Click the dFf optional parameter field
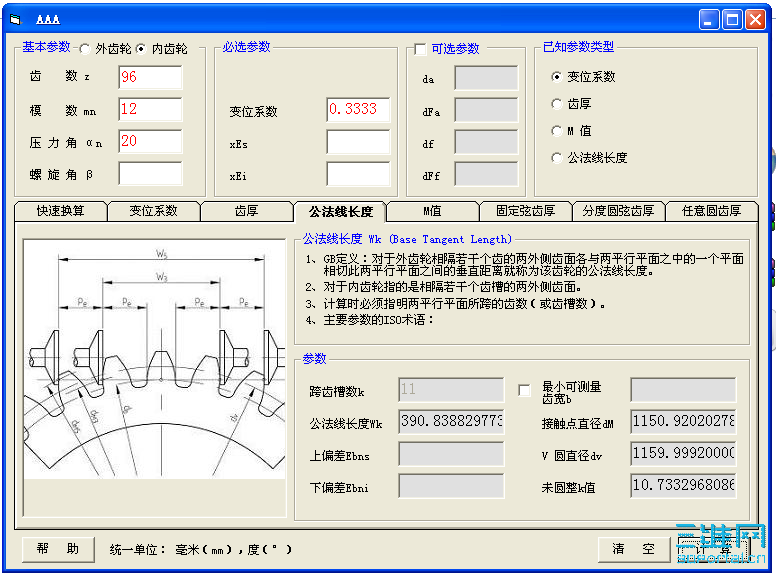Viewport: 776px width, 574px height. click(x=486, y=174)
